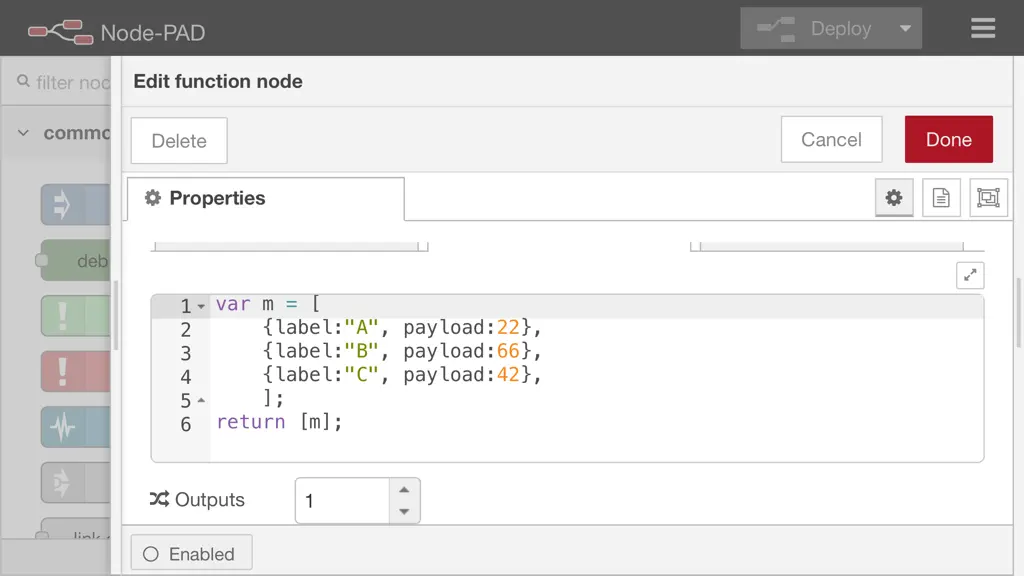The image size is (1024, 576).
Task: Delete the function node
Action: click(x=179, y=140)
